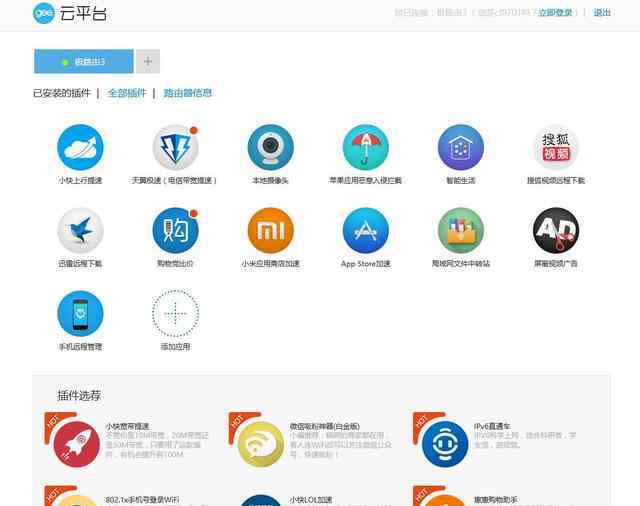Open the IPv6直通车 title link

tap(492, 426)
